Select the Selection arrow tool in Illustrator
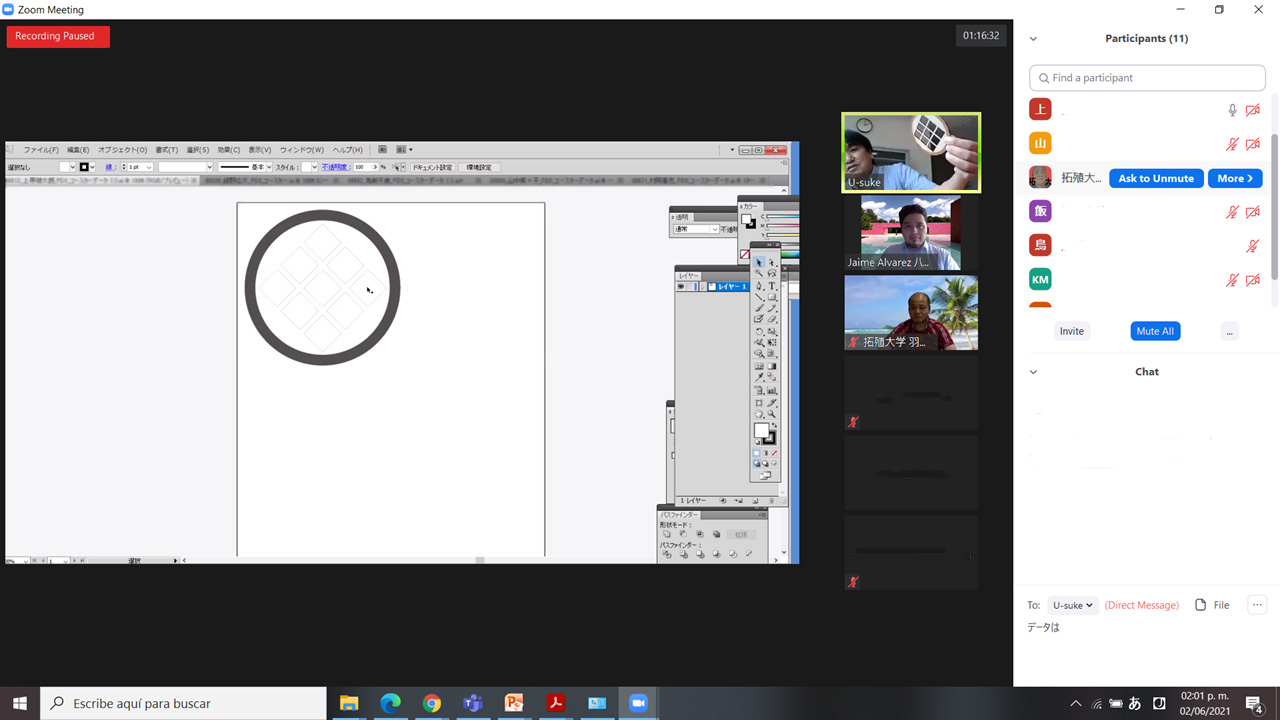 759,263
